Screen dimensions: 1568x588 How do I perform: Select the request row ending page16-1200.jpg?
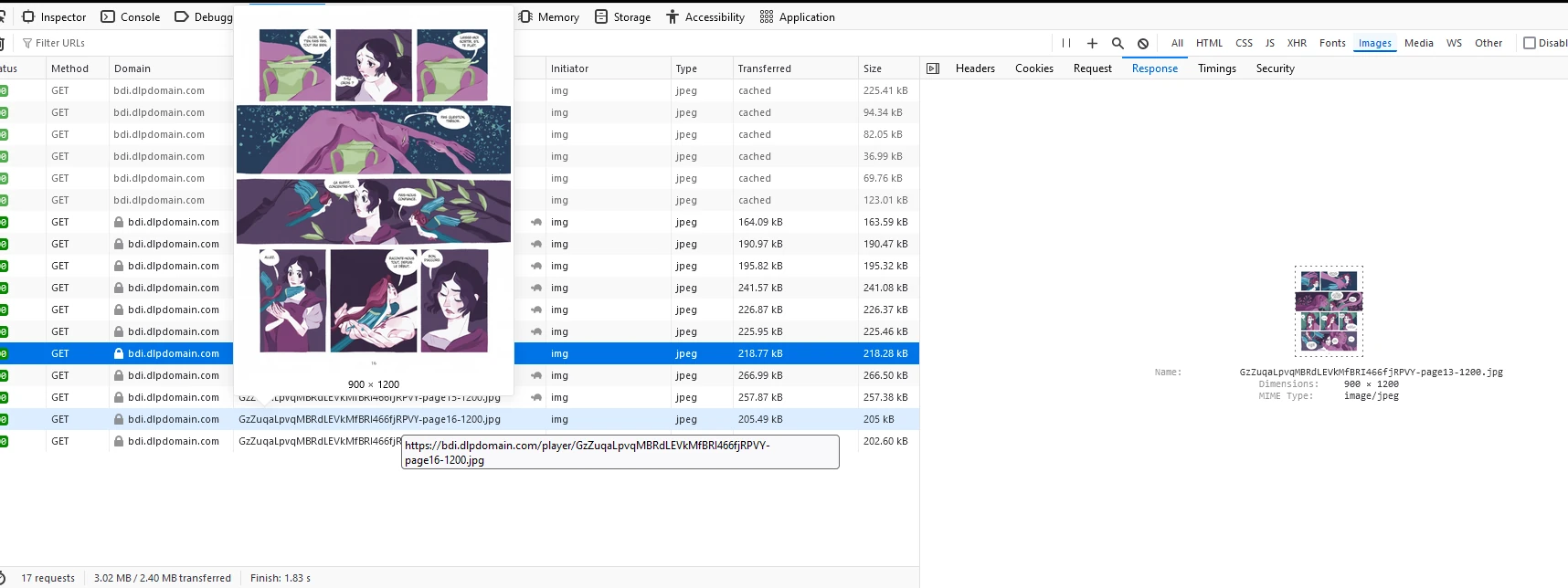tap(460, 419)
